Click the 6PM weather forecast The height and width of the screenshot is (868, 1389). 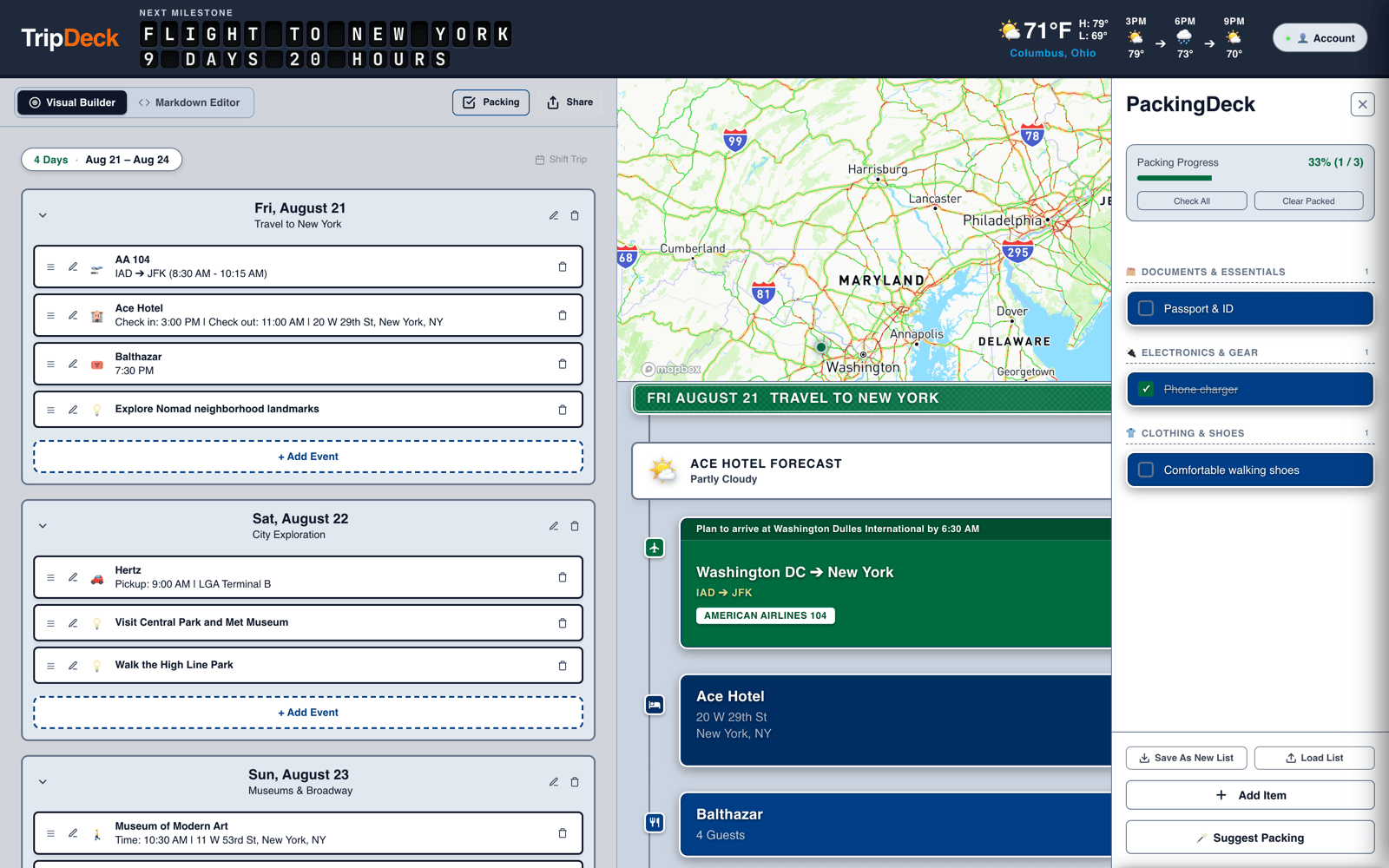click(x=1184, y=38)
